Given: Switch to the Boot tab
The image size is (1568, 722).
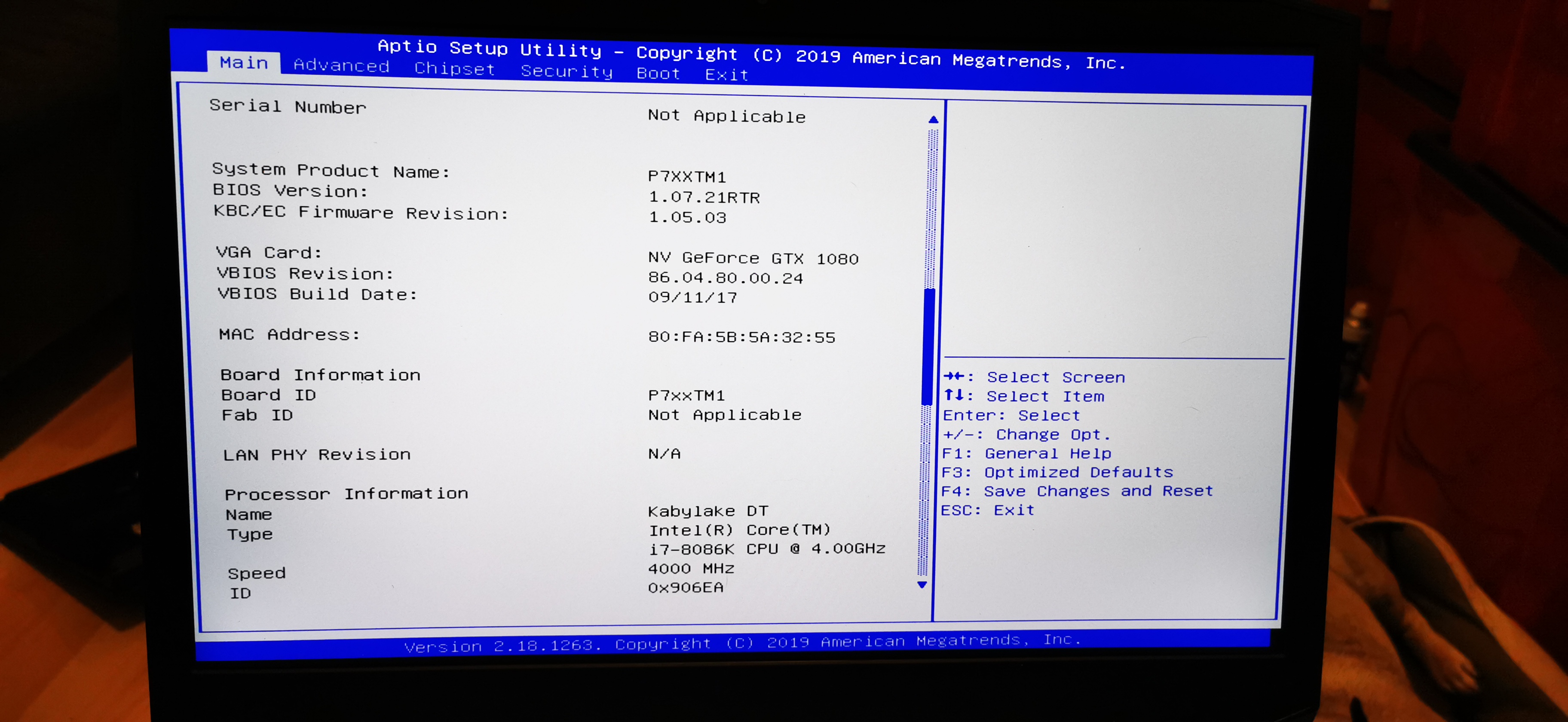Looking at the screenshot, I should [x=658, y=73].
